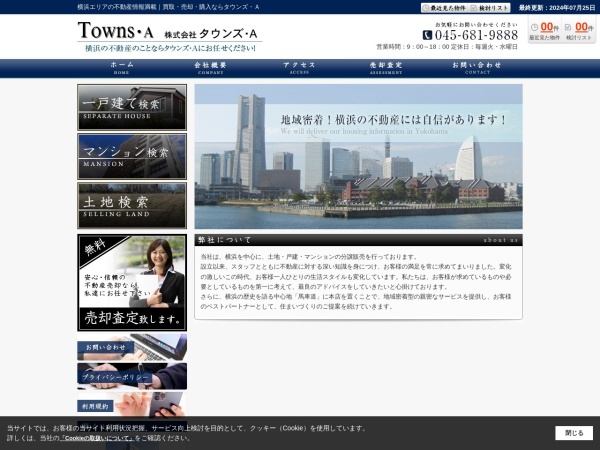The image size is (600, 450).
Task: Open the 売却査定致します free assessment banner
Action: click(132, 283)
